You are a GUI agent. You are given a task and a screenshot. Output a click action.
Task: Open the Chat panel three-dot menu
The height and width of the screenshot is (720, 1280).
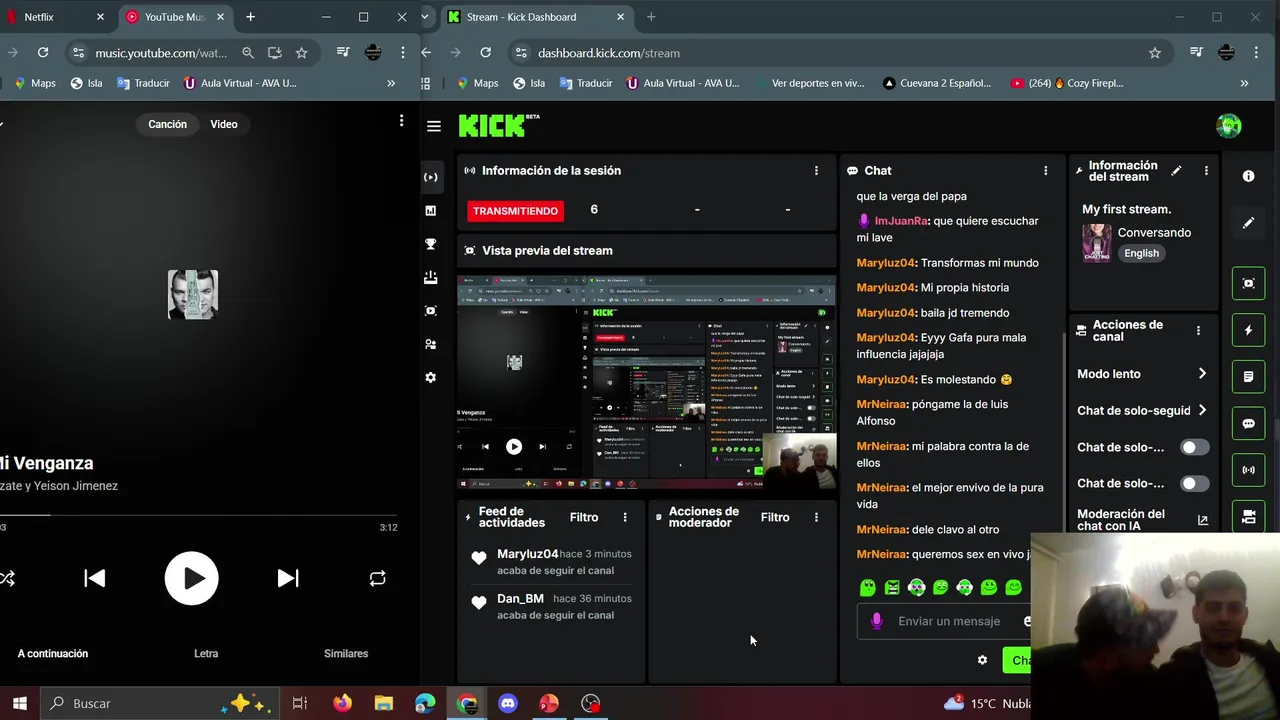click(1046, 171)
